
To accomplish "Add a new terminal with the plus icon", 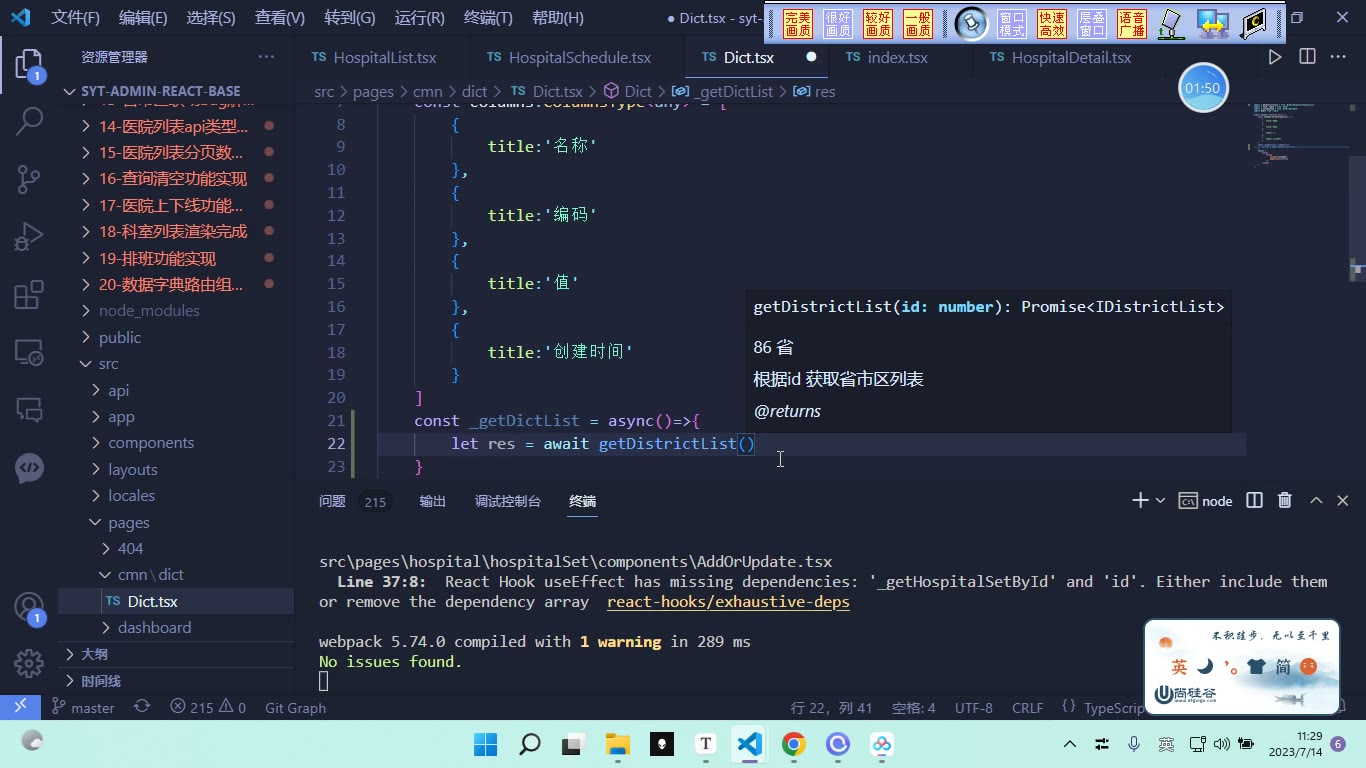I will click(1139, 500).
